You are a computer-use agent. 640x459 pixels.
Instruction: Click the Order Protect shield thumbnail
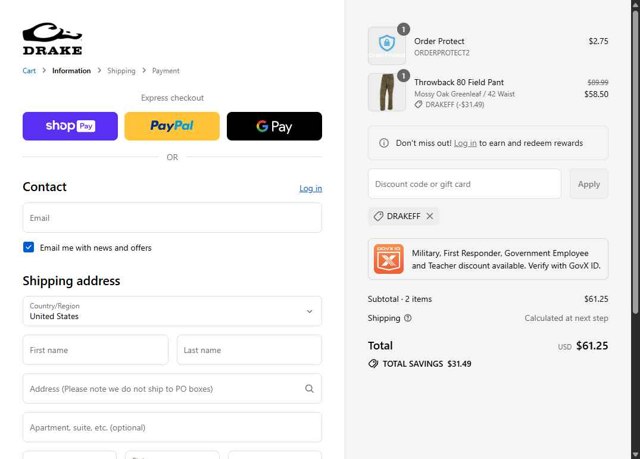(x=387, y=46)
